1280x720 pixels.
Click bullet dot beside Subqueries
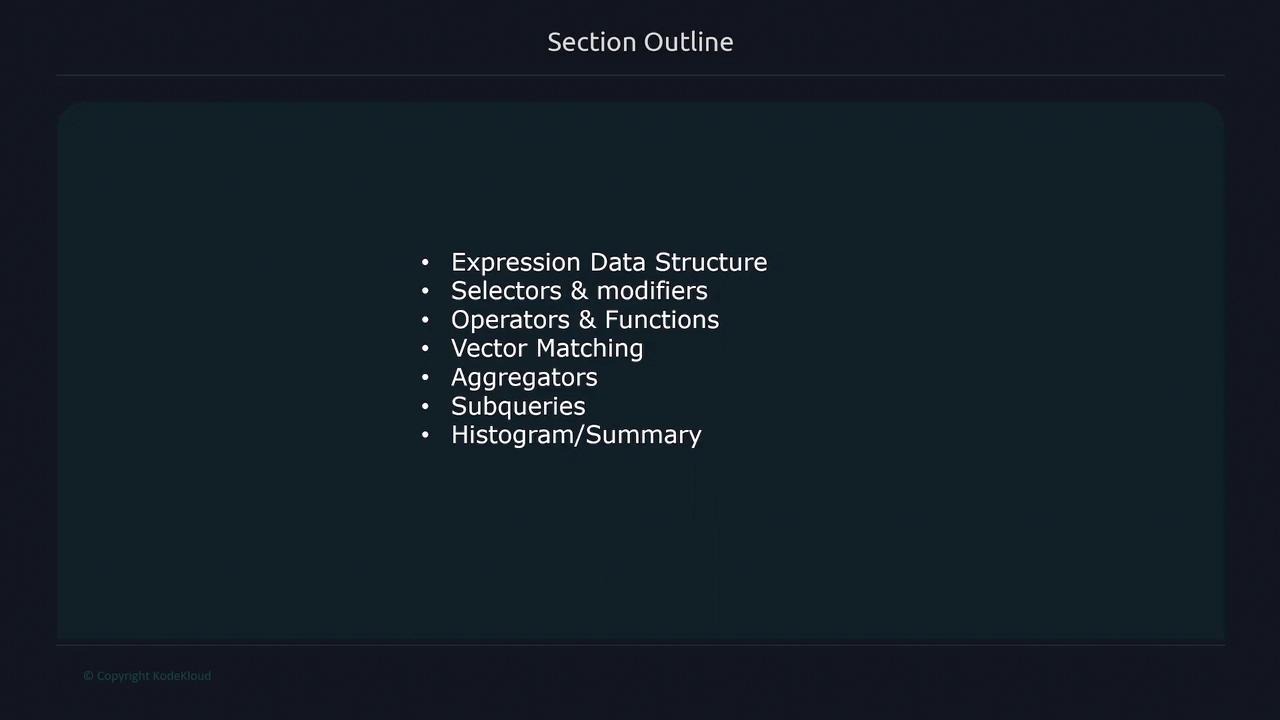425,407
